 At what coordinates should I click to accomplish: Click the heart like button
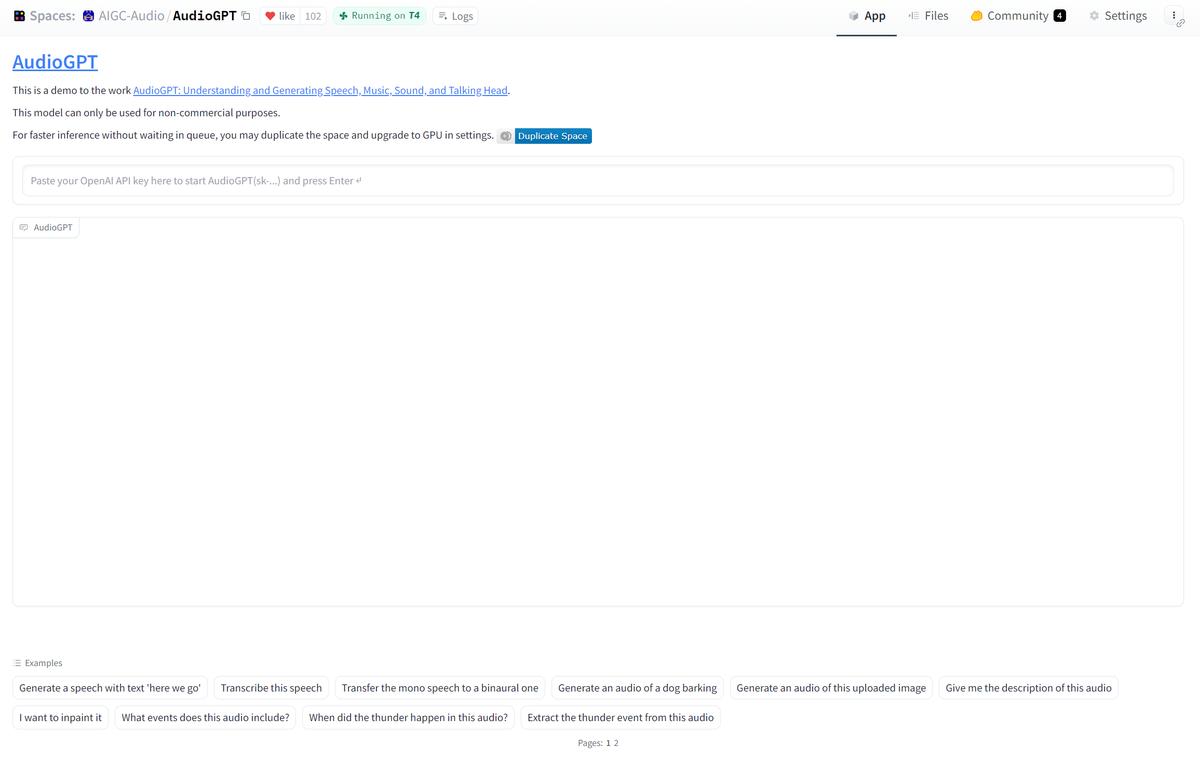point(280,16)
